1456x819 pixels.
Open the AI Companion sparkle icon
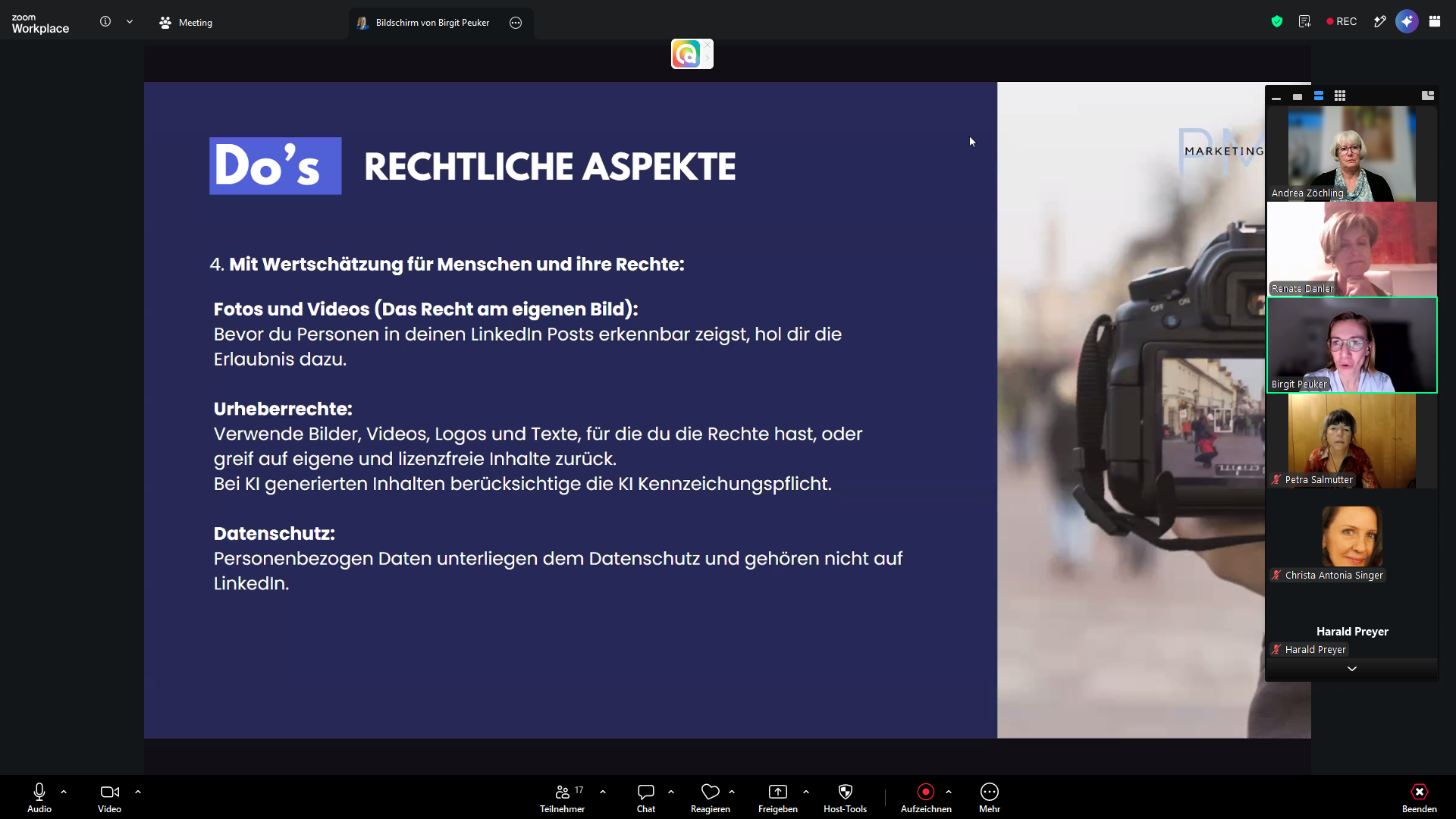(1407, 21)
